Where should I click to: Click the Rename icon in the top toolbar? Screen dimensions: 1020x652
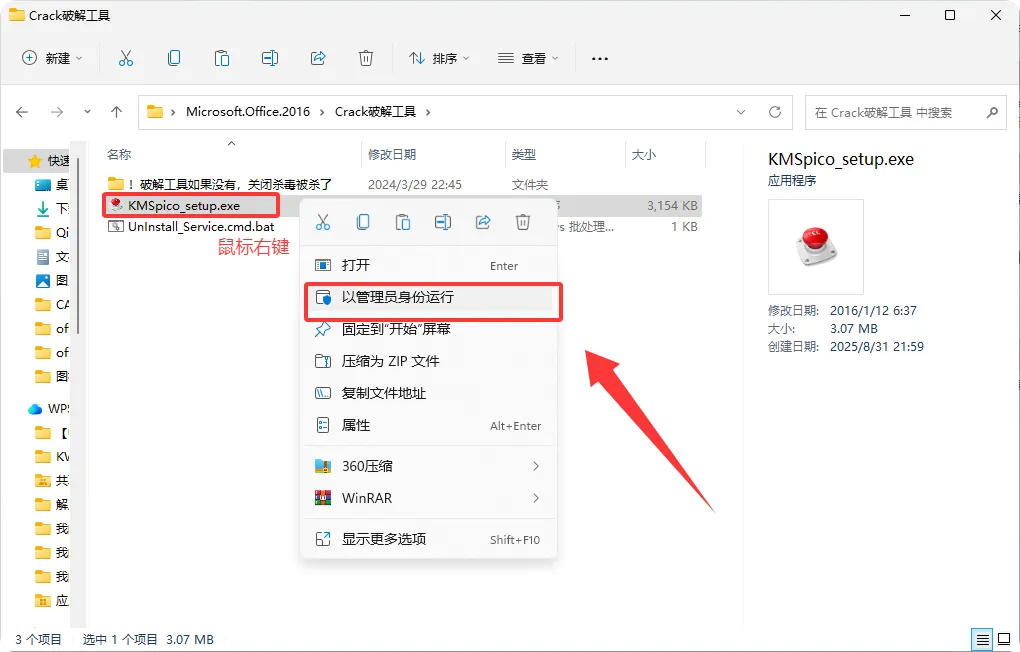tap(270, 59)
